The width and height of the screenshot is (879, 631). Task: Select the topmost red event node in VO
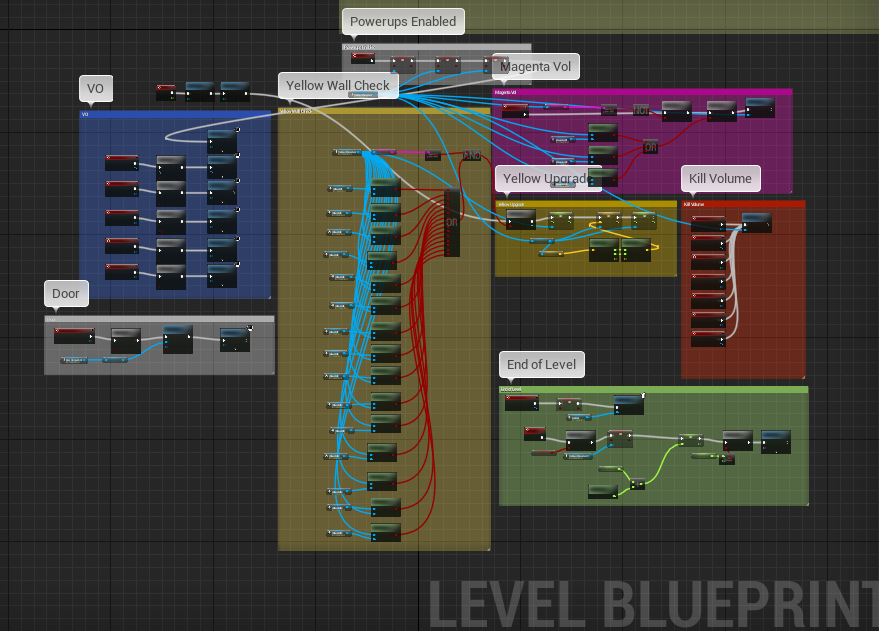click(x=122, y=161)
